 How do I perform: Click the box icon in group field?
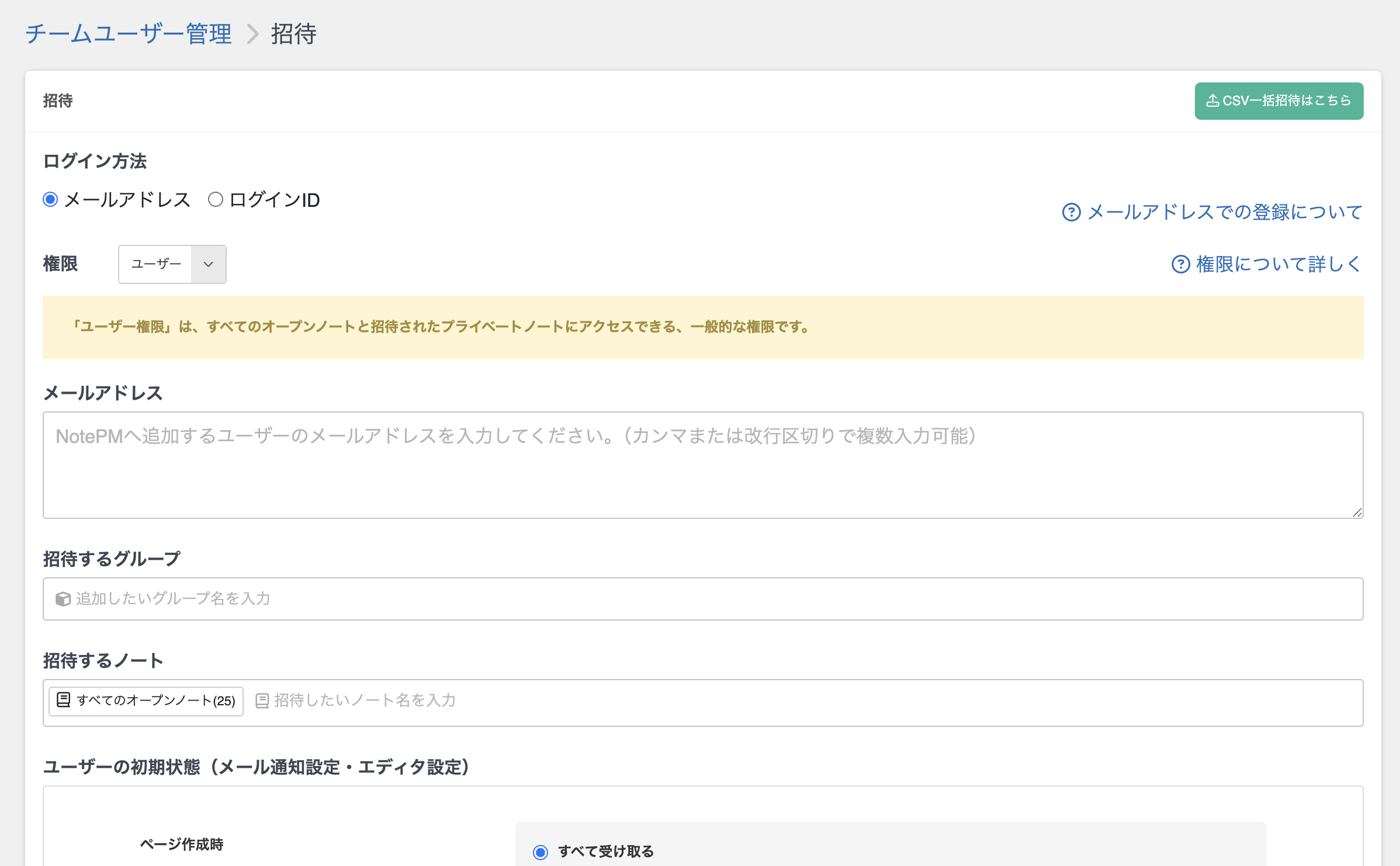[63, 599]
